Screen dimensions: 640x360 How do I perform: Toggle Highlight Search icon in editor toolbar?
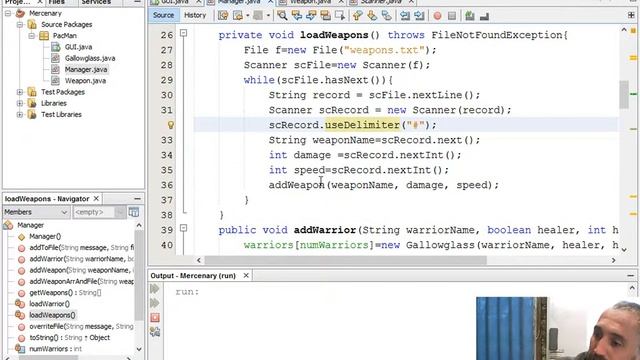click(325, 16)
